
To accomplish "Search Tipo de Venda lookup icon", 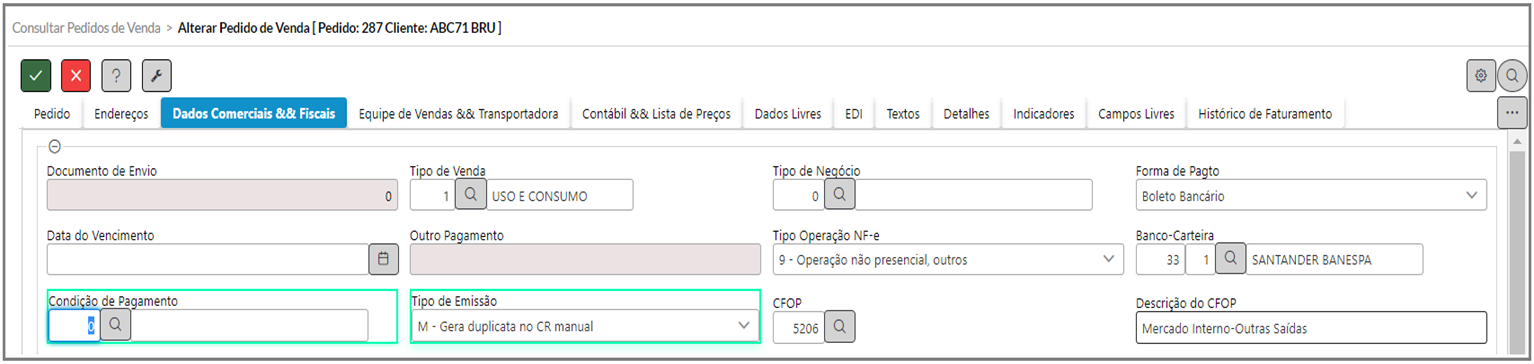I will (x=471, y=195).
